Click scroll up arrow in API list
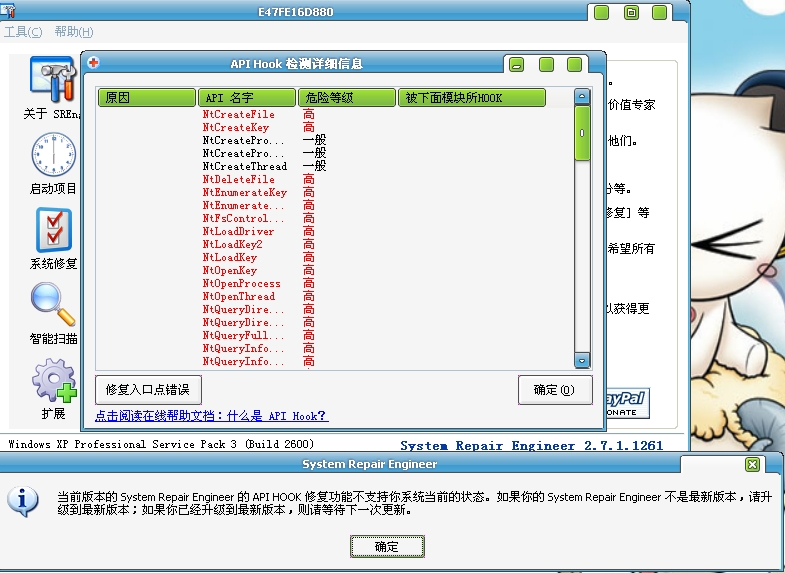Image resolution: width=785 pixels, height=573 pixels. click(x=582, y=97)
